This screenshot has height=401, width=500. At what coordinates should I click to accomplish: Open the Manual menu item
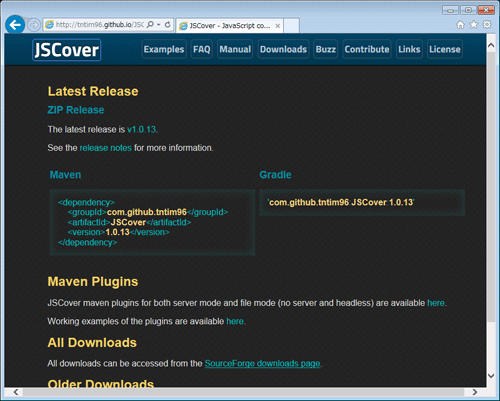coord(235,49)
